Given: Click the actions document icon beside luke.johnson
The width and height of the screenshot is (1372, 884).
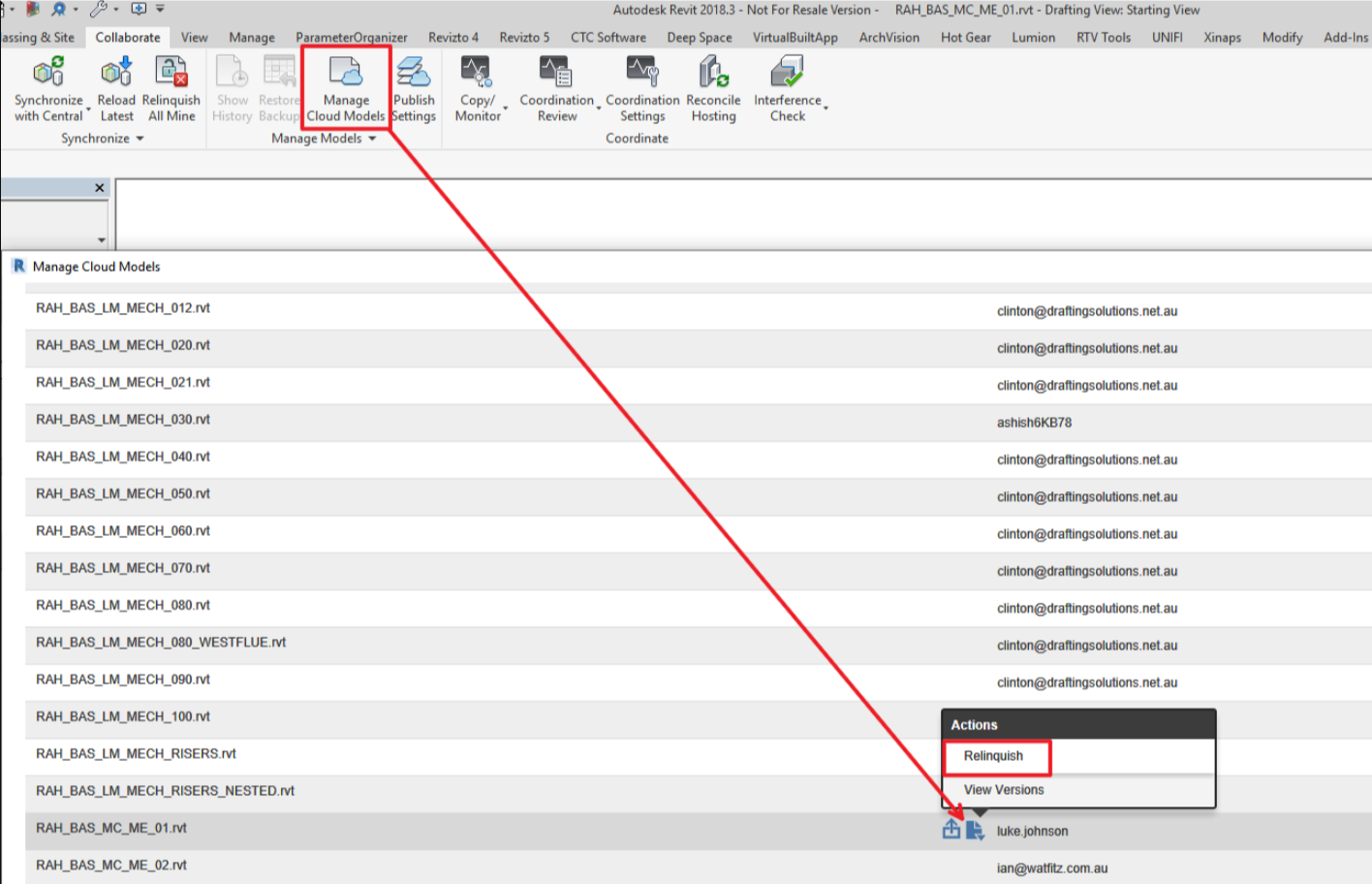Looking at the screenshot, I should (976, 830).
